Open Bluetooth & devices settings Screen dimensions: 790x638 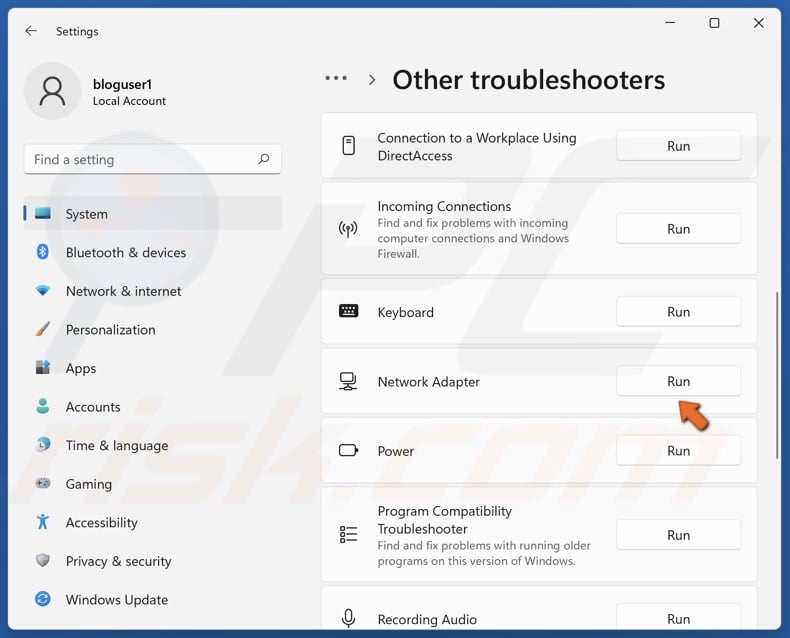point(153,252)
